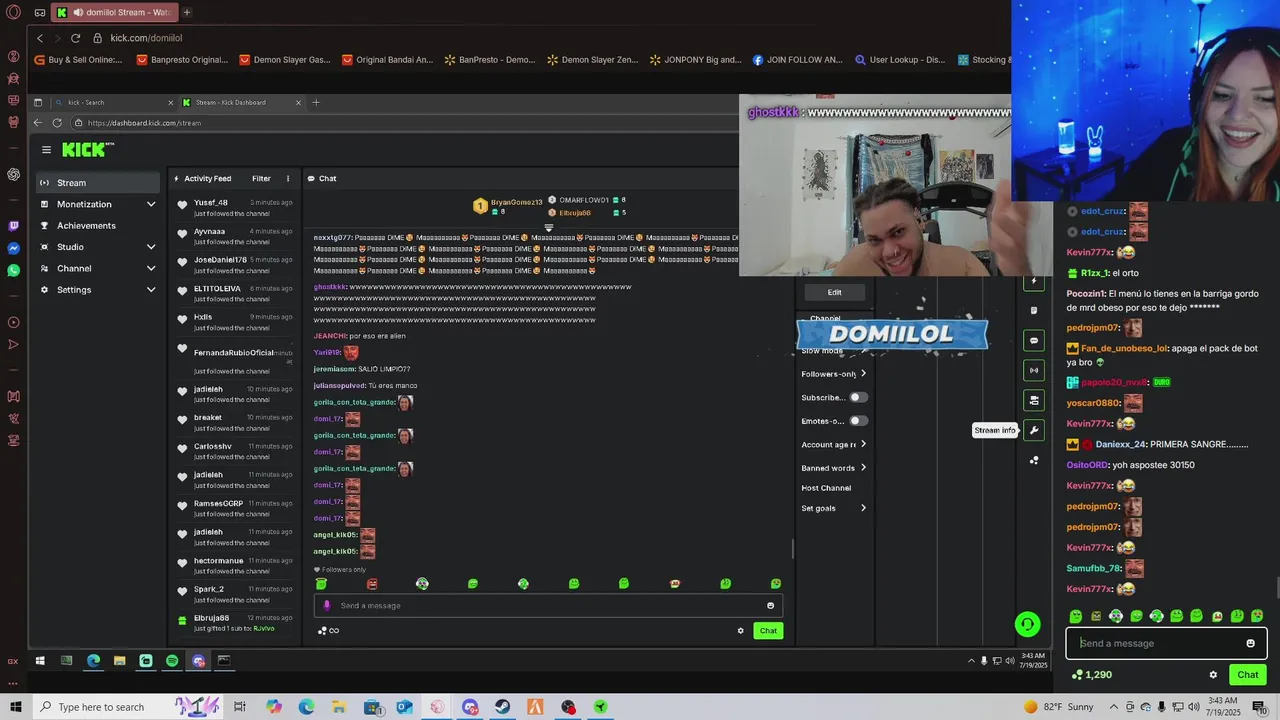Open emoji picker in dashboard chat input
The width and height of the screenshot is (1280, 720).
click(770, 605)
